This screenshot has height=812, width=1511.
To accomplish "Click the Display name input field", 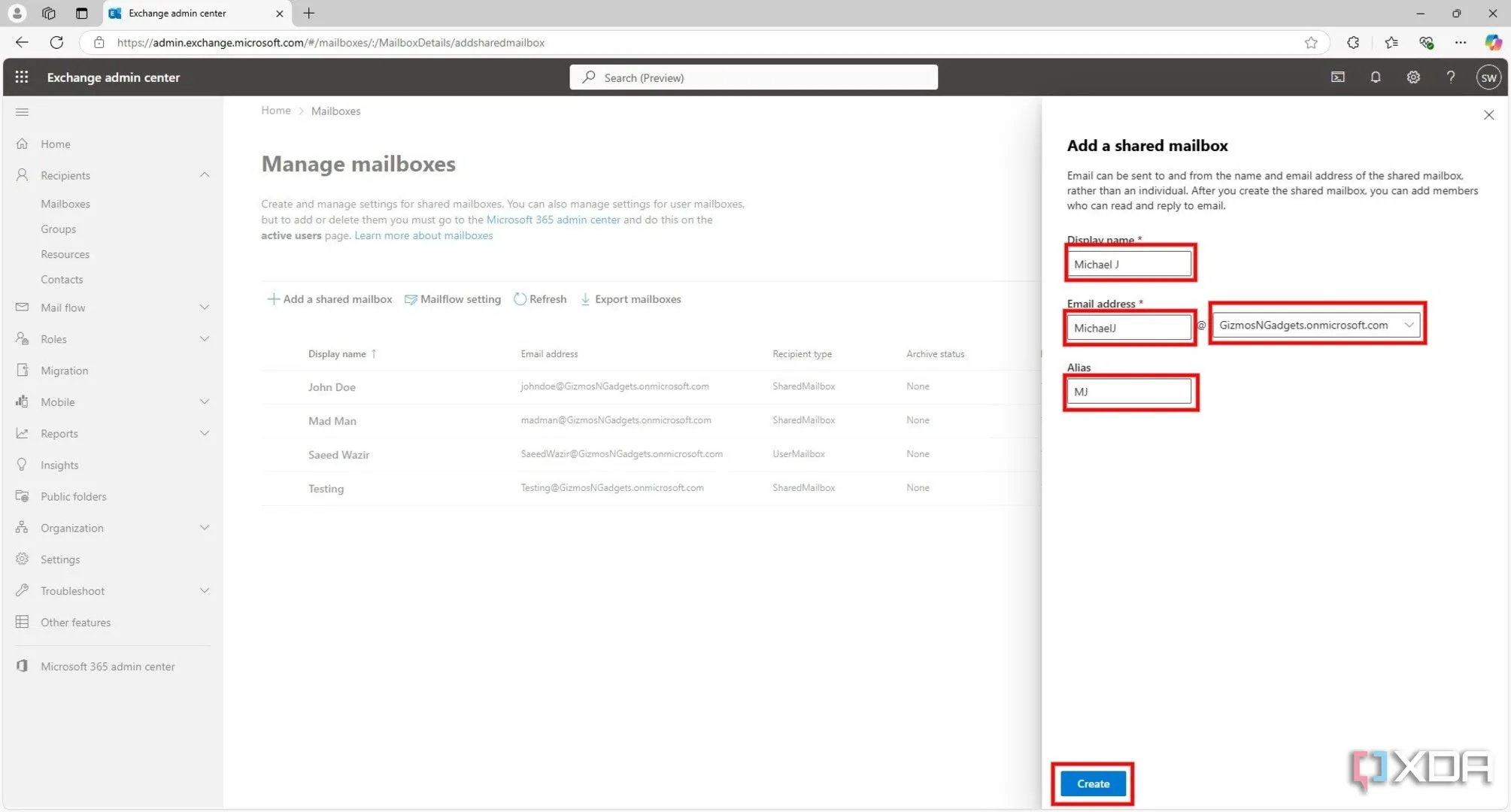I will [1129, 264].
